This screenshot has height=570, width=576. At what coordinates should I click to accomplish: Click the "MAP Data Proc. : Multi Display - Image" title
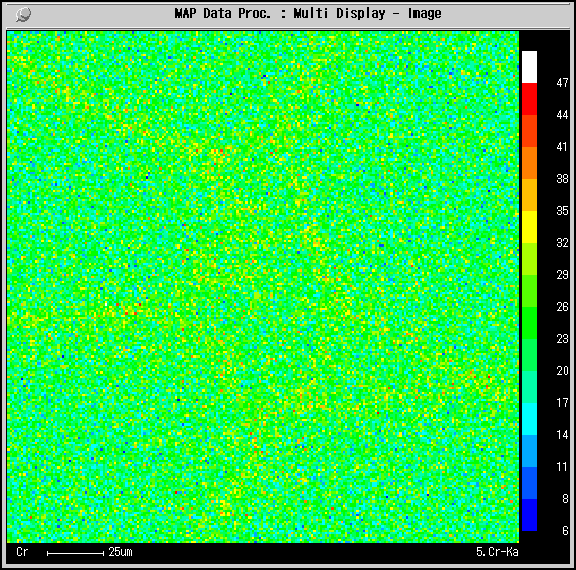(308, 14)
